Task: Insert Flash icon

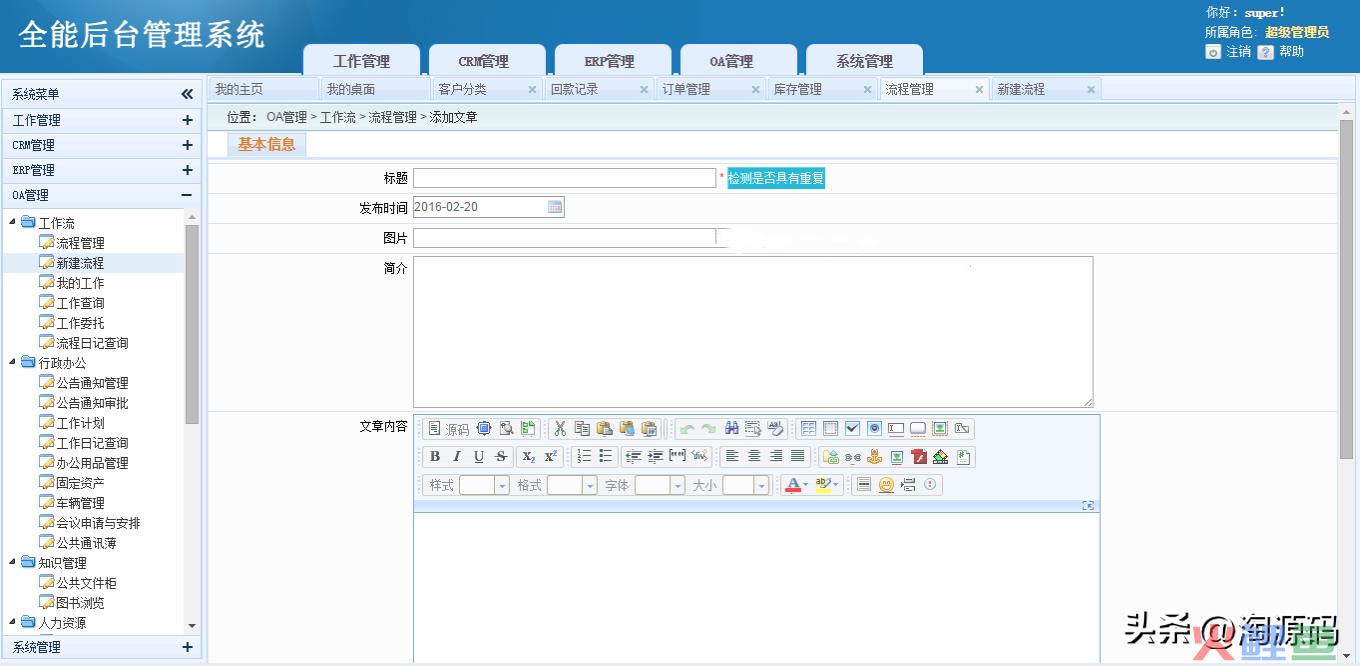Action: 919,457
